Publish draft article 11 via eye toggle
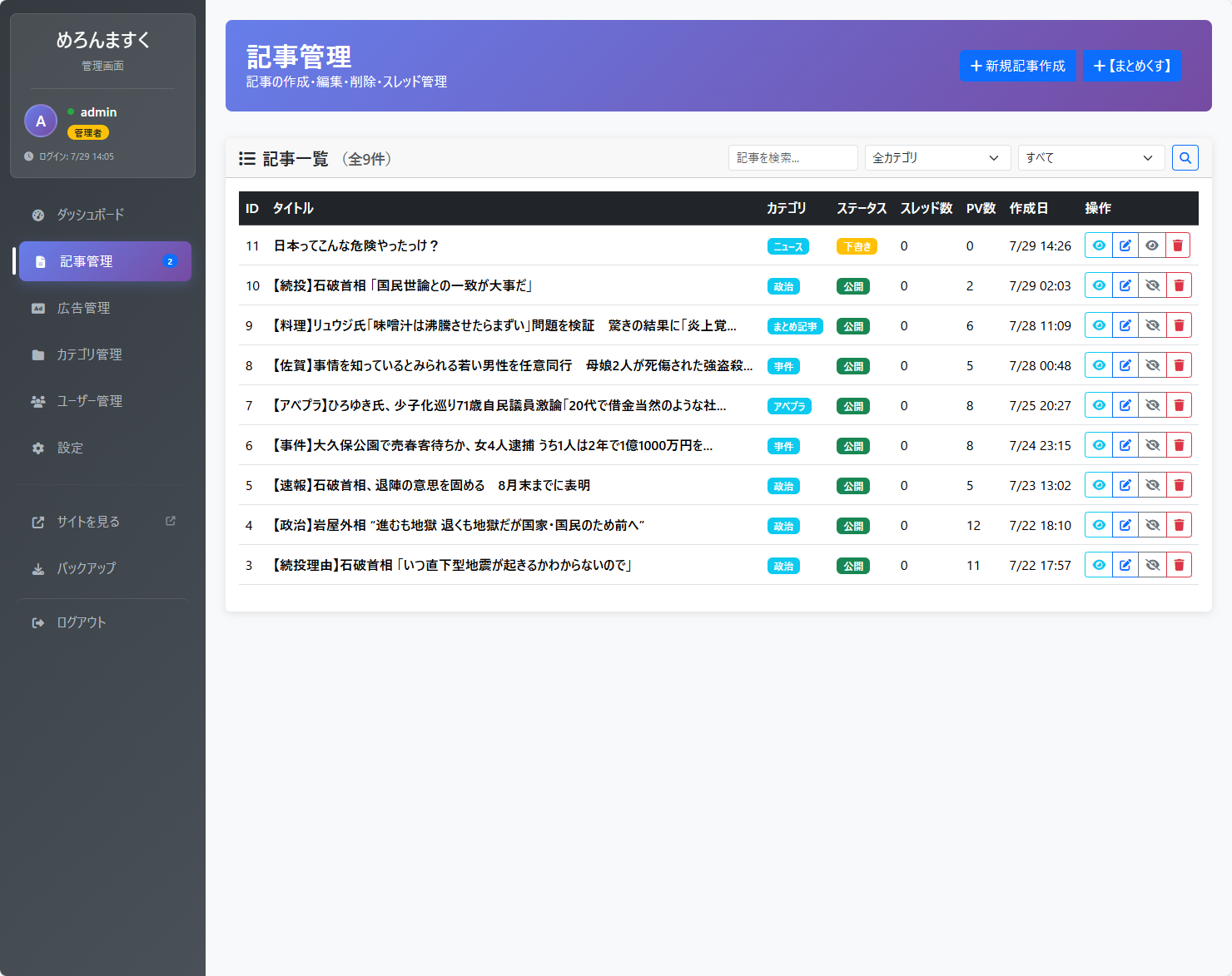Viewport: 1232px width, 976px height. [x=1152, y=245]
